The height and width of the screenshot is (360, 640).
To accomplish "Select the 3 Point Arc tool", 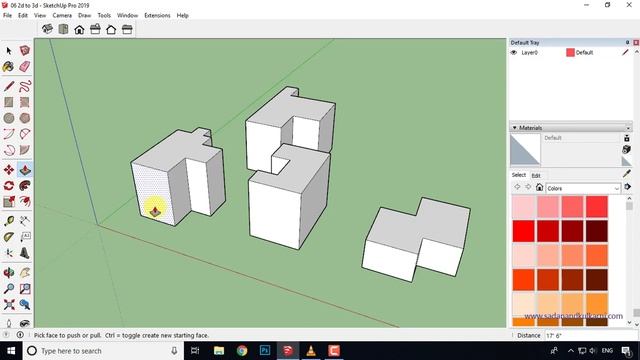I will pos(9,150).
